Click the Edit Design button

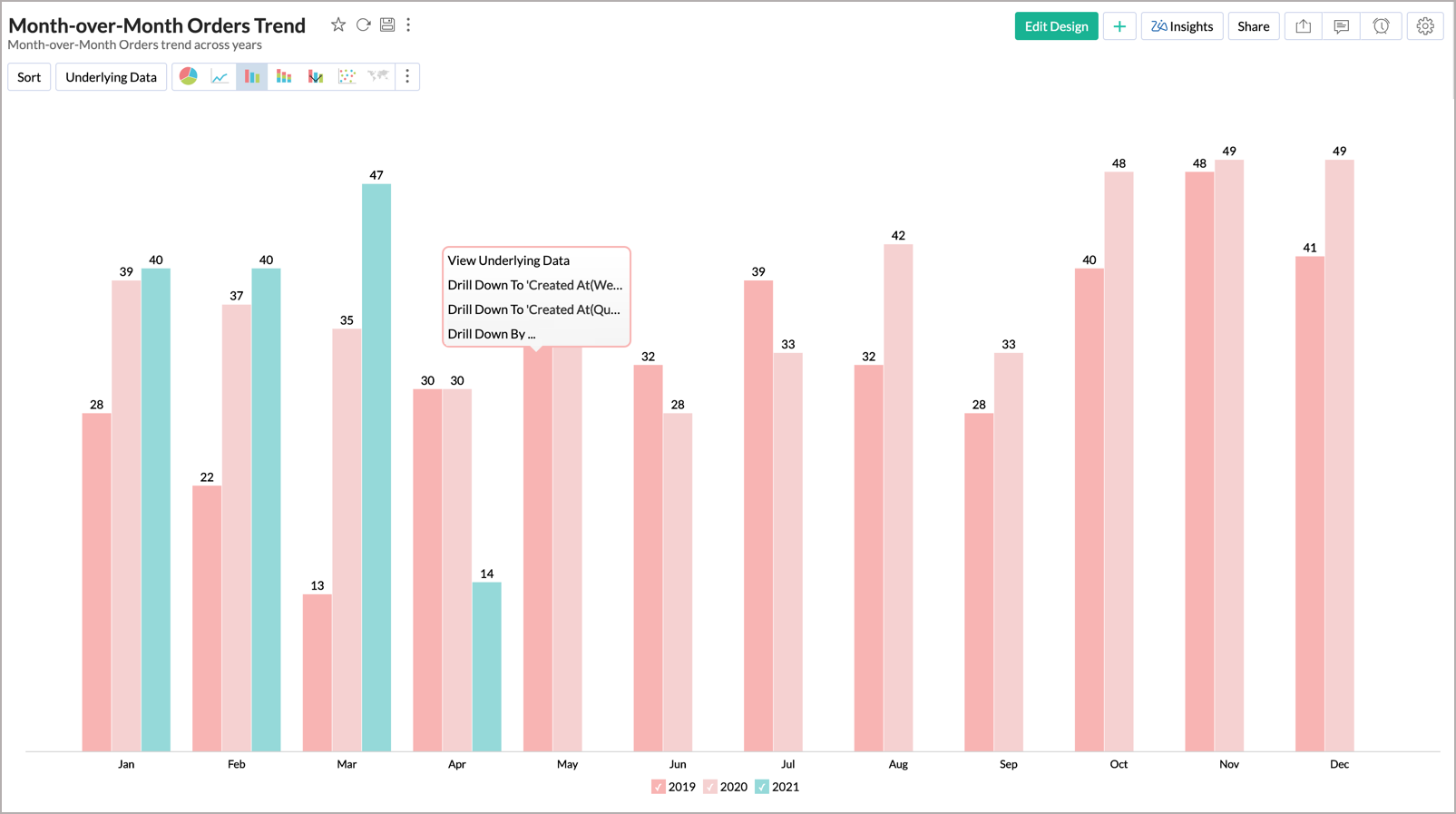pos(1056,26)
